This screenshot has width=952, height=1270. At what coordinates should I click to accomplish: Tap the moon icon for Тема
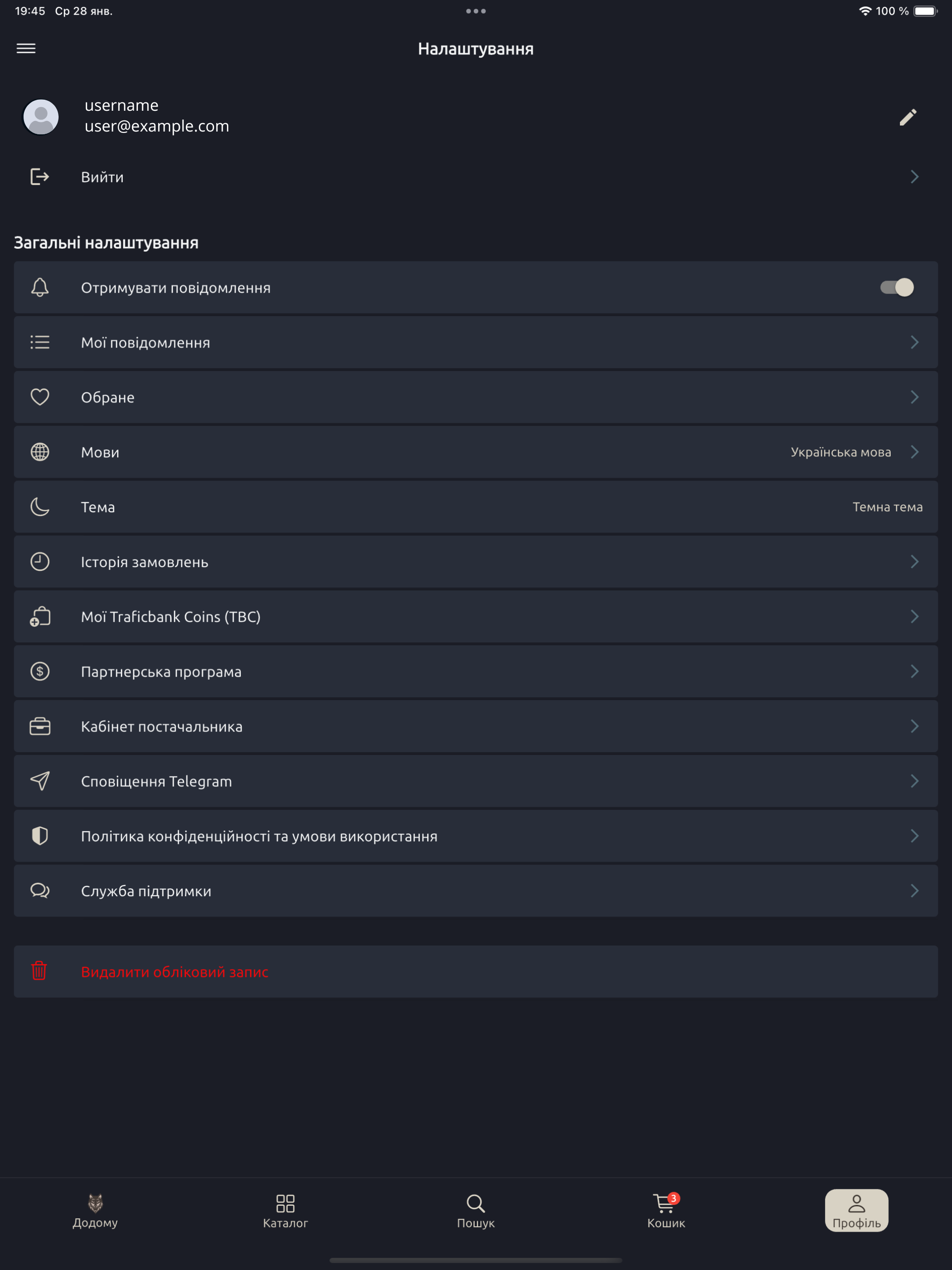coord(40,506)
